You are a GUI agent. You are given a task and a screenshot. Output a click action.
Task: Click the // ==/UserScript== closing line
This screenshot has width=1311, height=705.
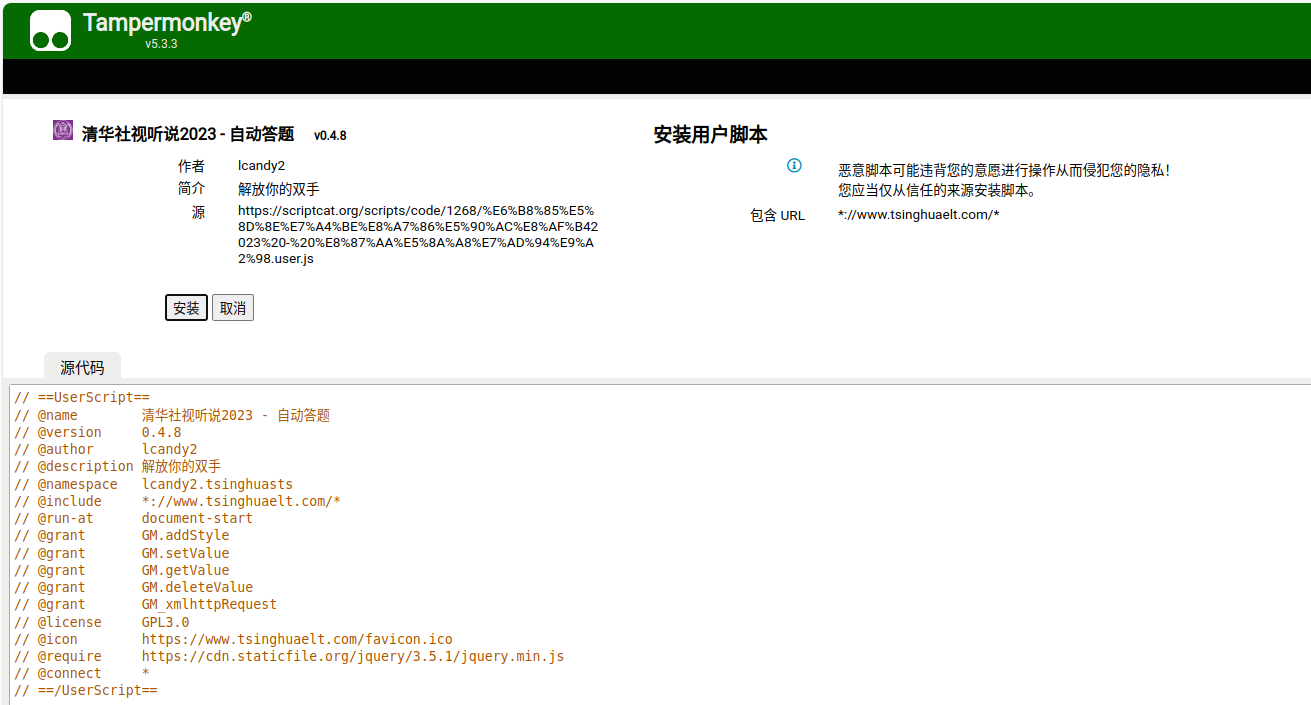pyautogui.click(x=86, y=690)
